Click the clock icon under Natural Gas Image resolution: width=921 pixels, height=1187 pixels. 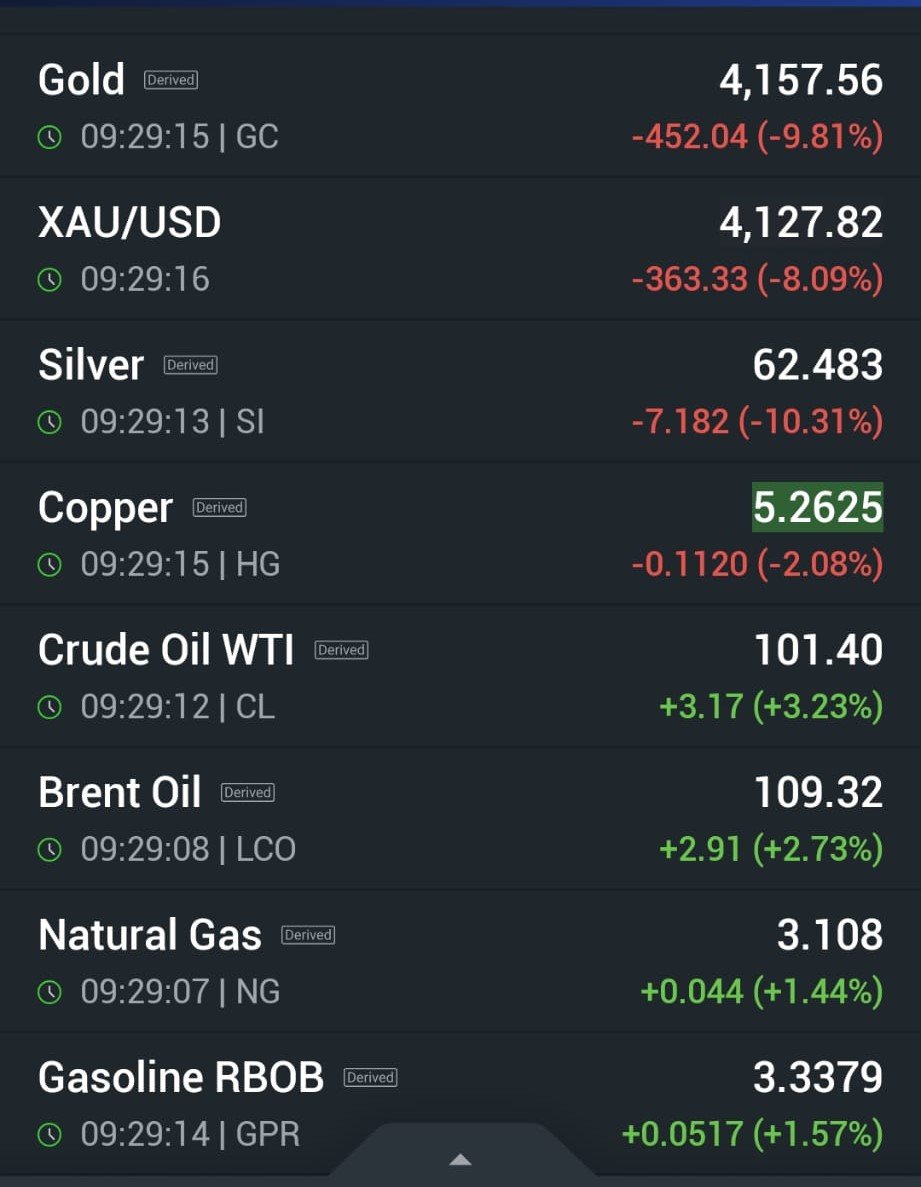(49, 992)
